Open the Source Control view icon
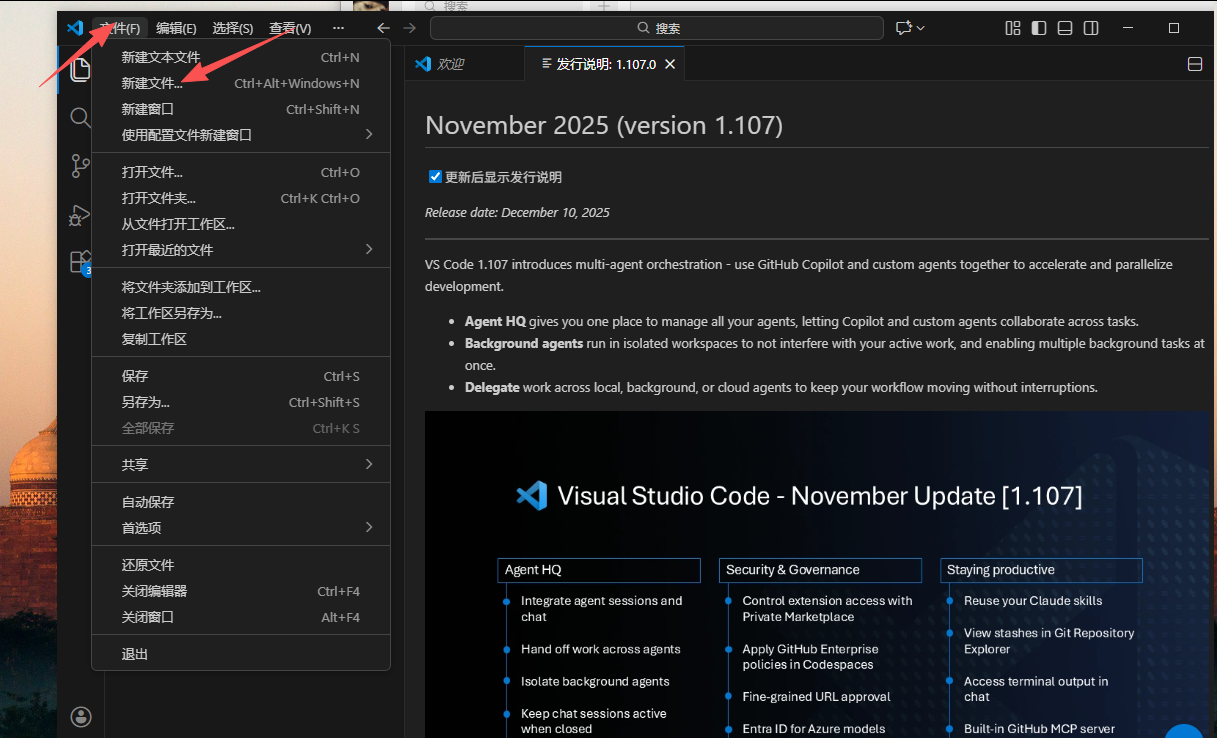Screen dimensions: 1217x738 (x=80, y=166)
